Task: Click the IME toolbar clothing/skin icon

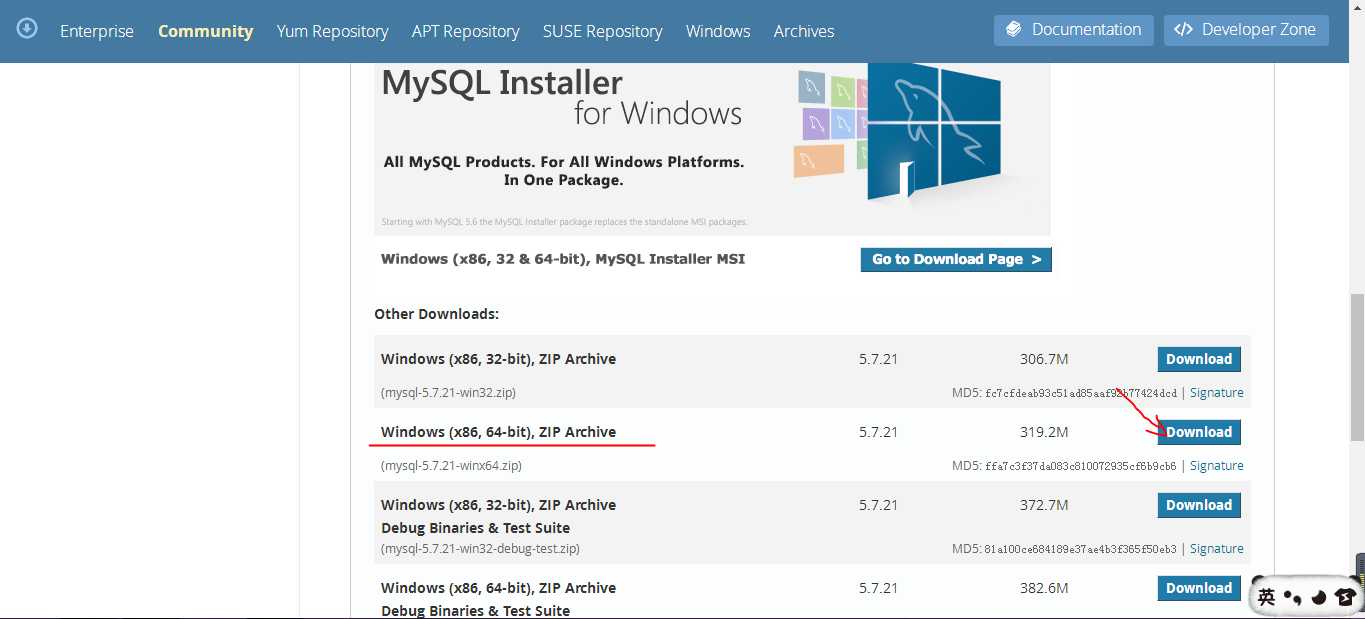Action: click(x=1344, y=597)
